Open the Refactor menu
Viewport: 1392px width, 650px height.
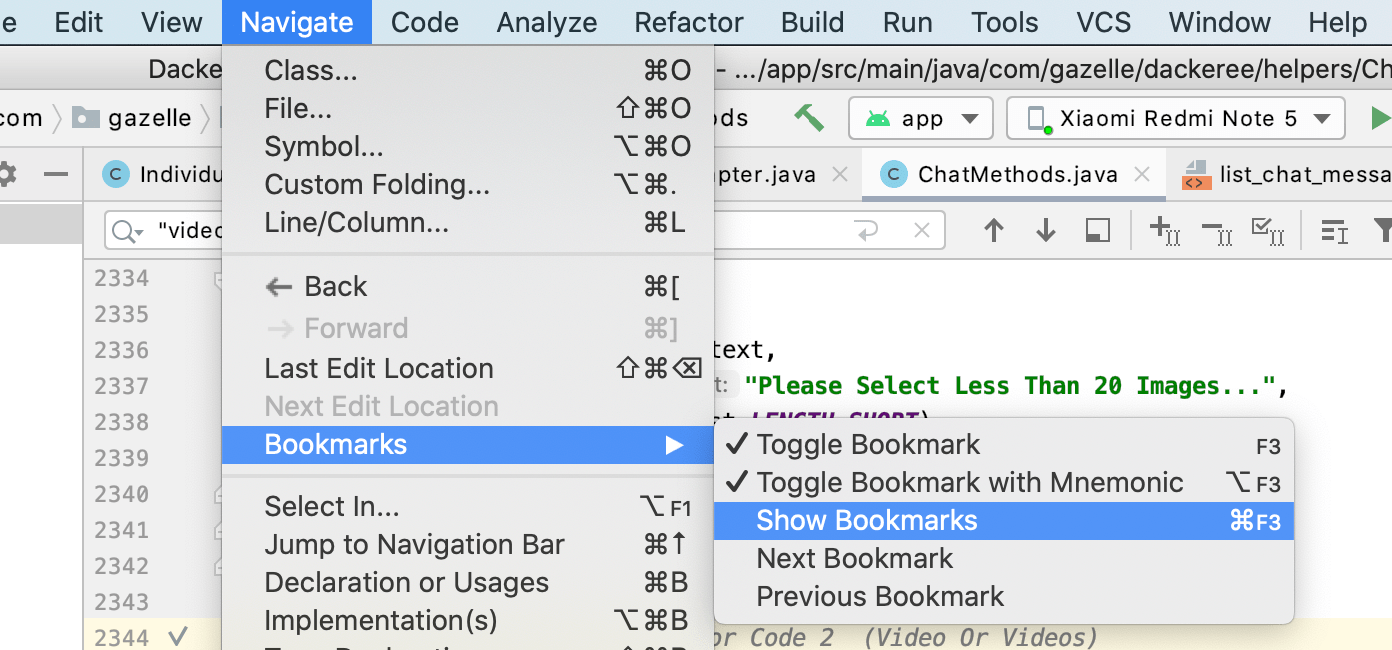[x=688, y=22]
